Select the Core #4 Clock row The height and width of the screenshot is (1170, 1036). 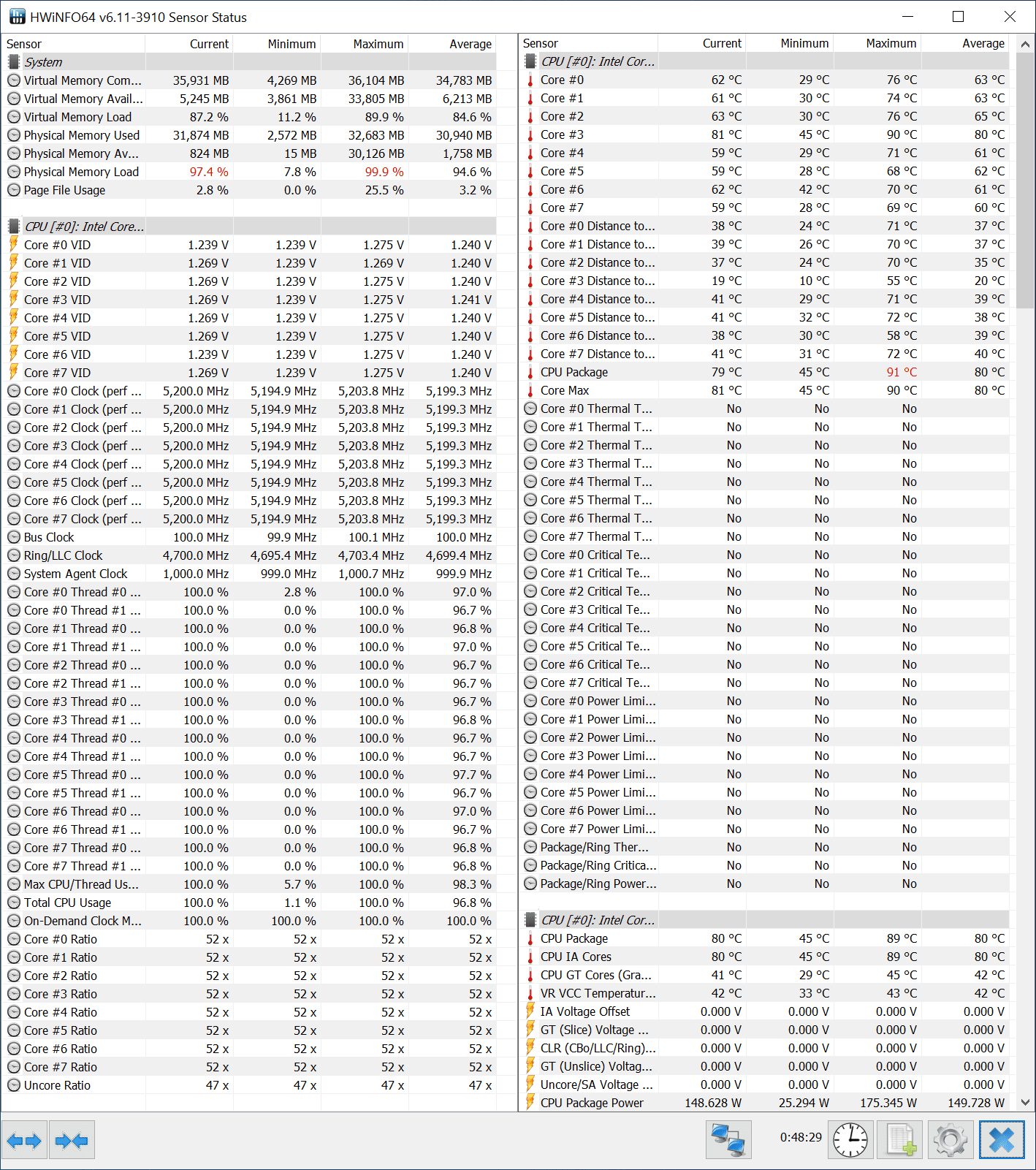click(x=249, y=464)
